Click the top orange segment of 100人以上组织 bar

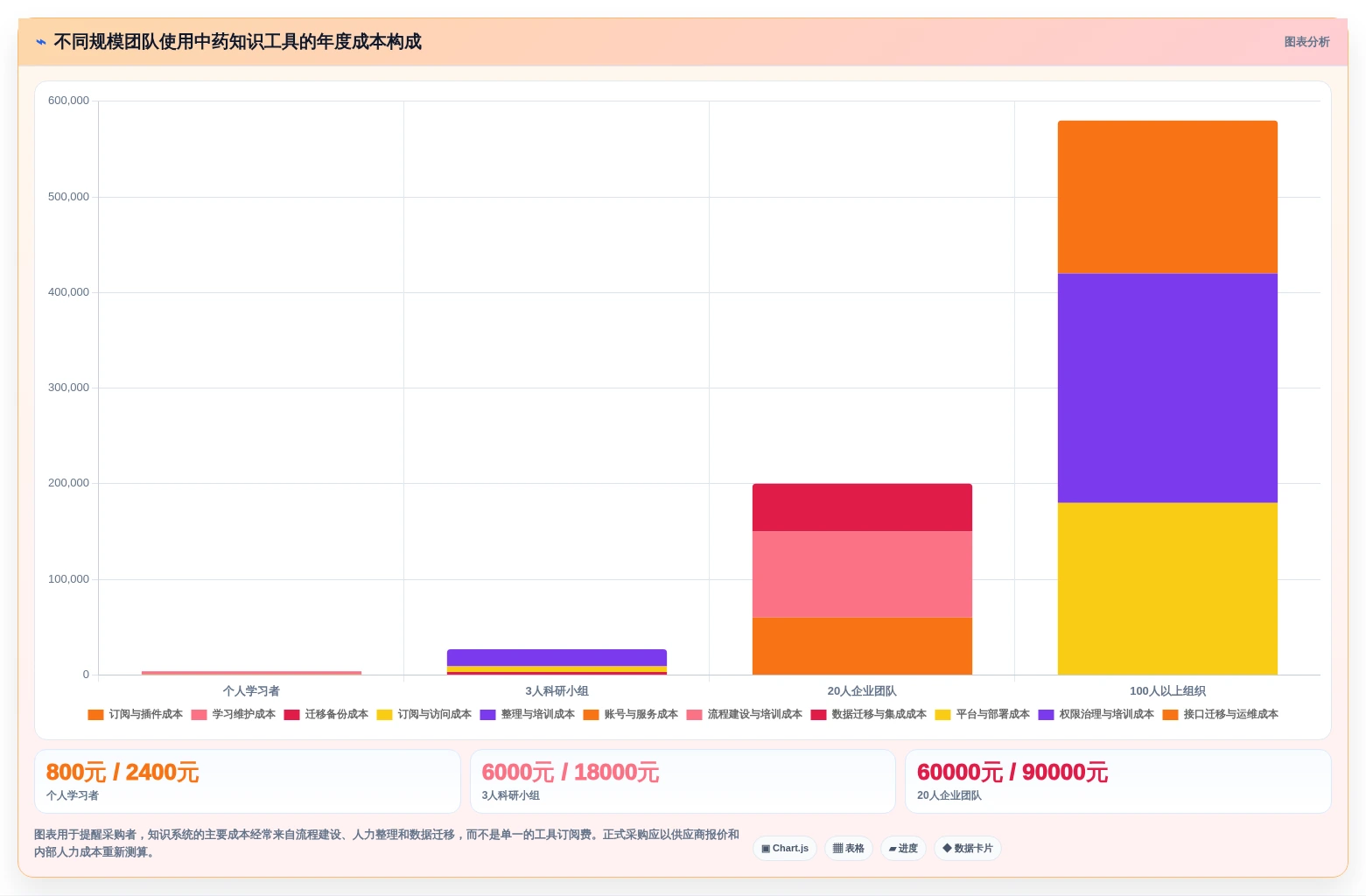tap(1167, 197)
